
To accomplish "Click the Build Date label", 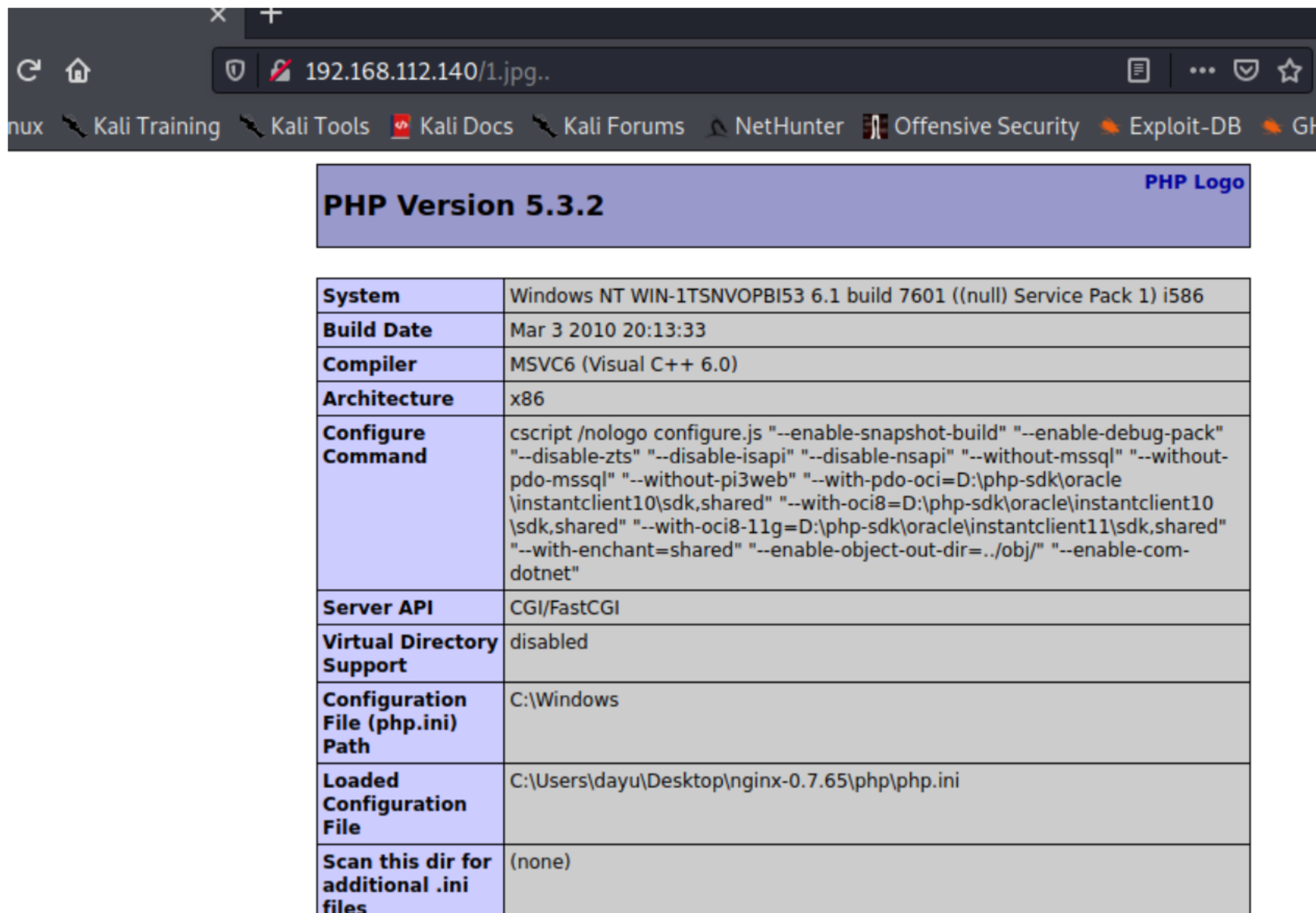I will click(377, 330).
